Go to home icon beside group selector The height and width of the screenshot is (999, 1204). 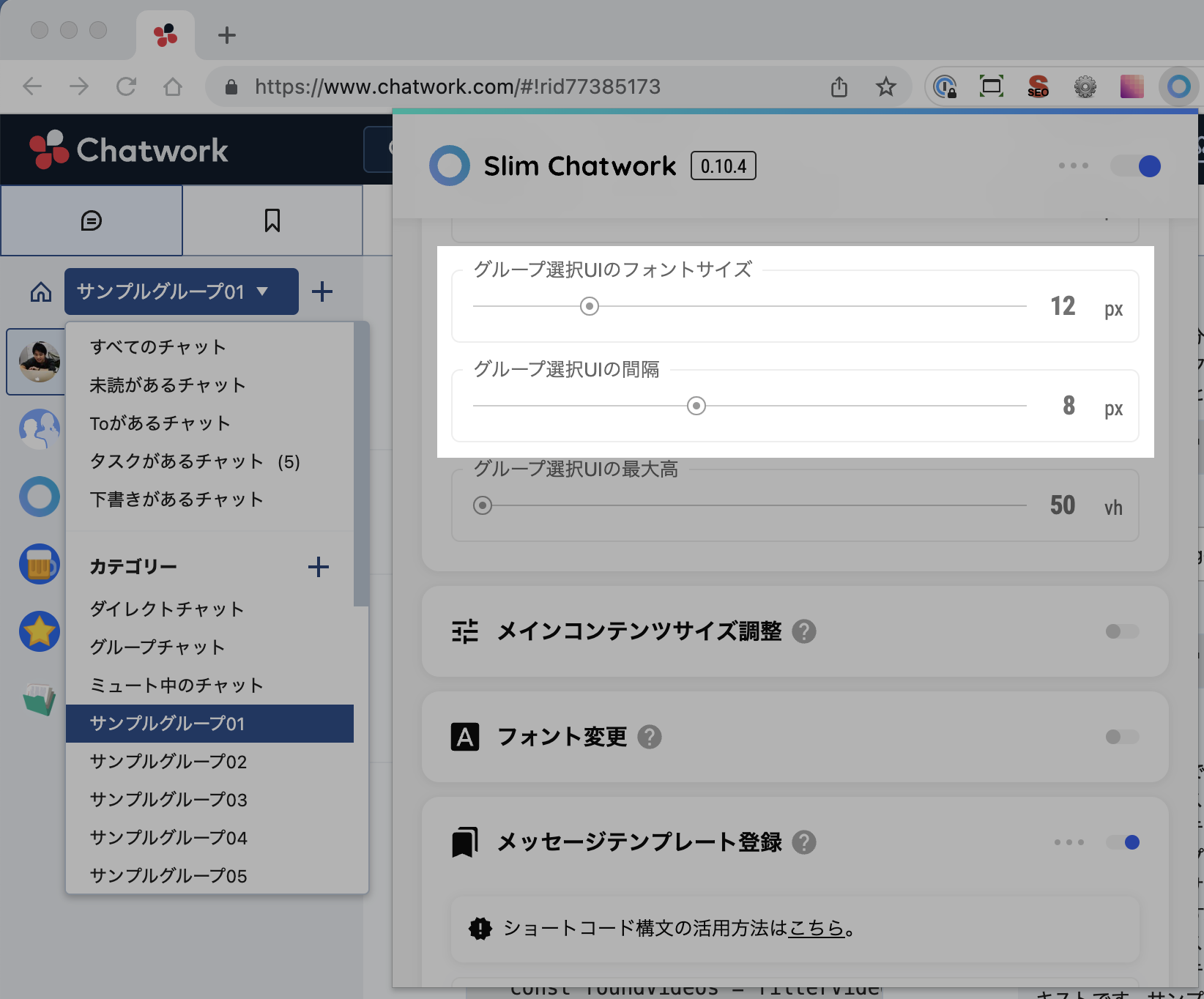41,291
